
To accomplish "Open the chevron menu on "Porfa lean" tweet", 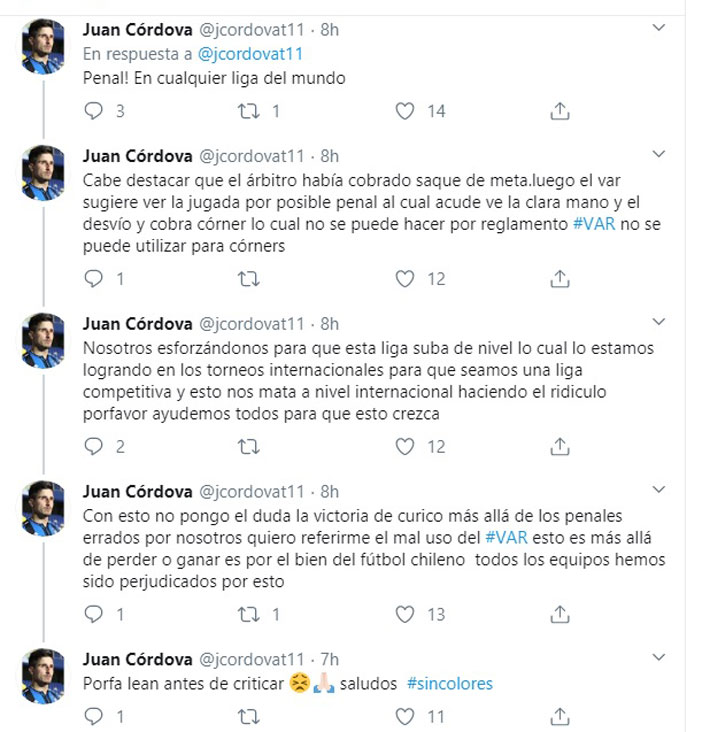I will pyautogui.click(x=658, y=658).
